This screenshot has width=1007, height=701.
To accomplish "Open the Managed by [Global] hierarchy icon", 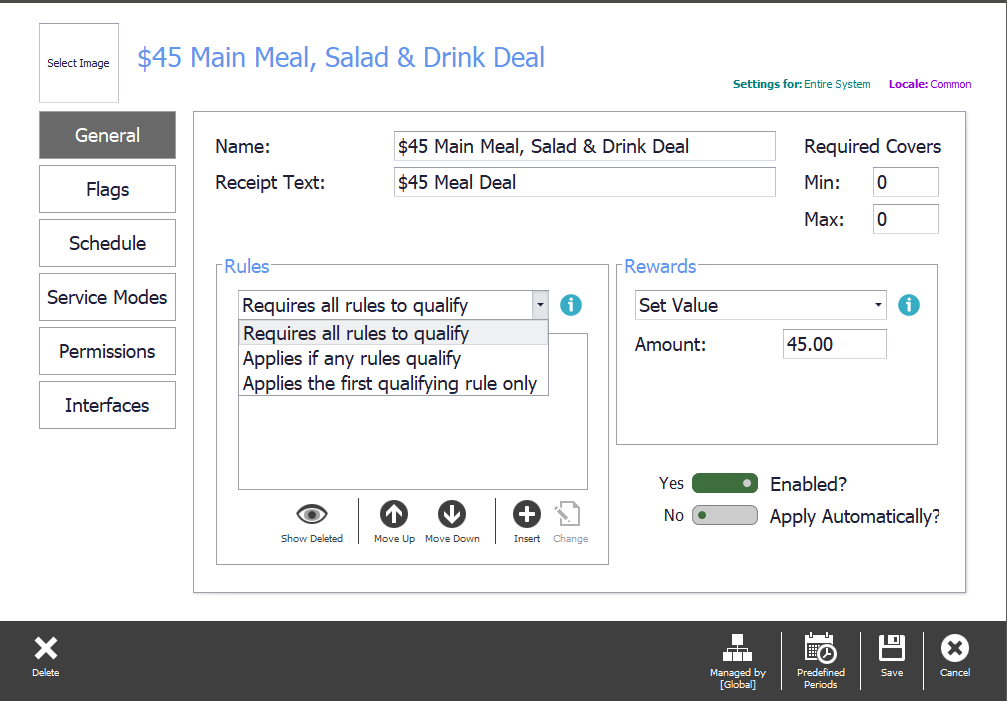I will point(737,648).
